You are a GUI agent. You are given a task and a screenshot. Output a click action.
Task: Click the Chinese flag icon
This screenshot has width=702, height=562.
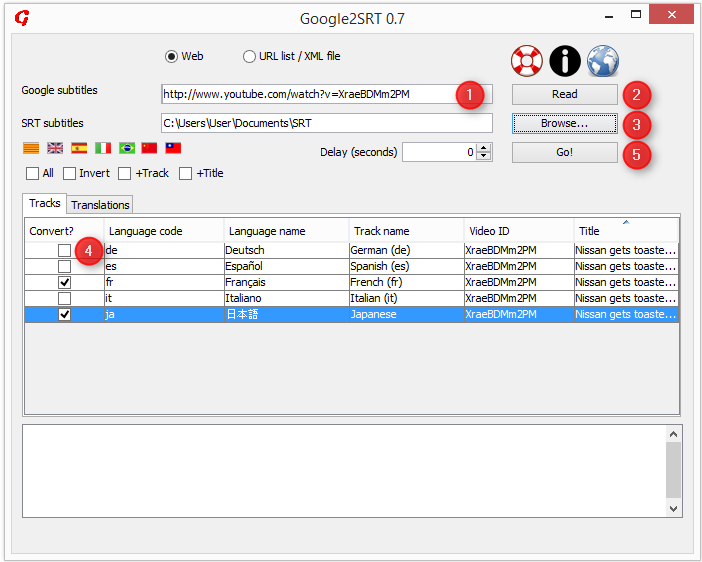(150, 148)
